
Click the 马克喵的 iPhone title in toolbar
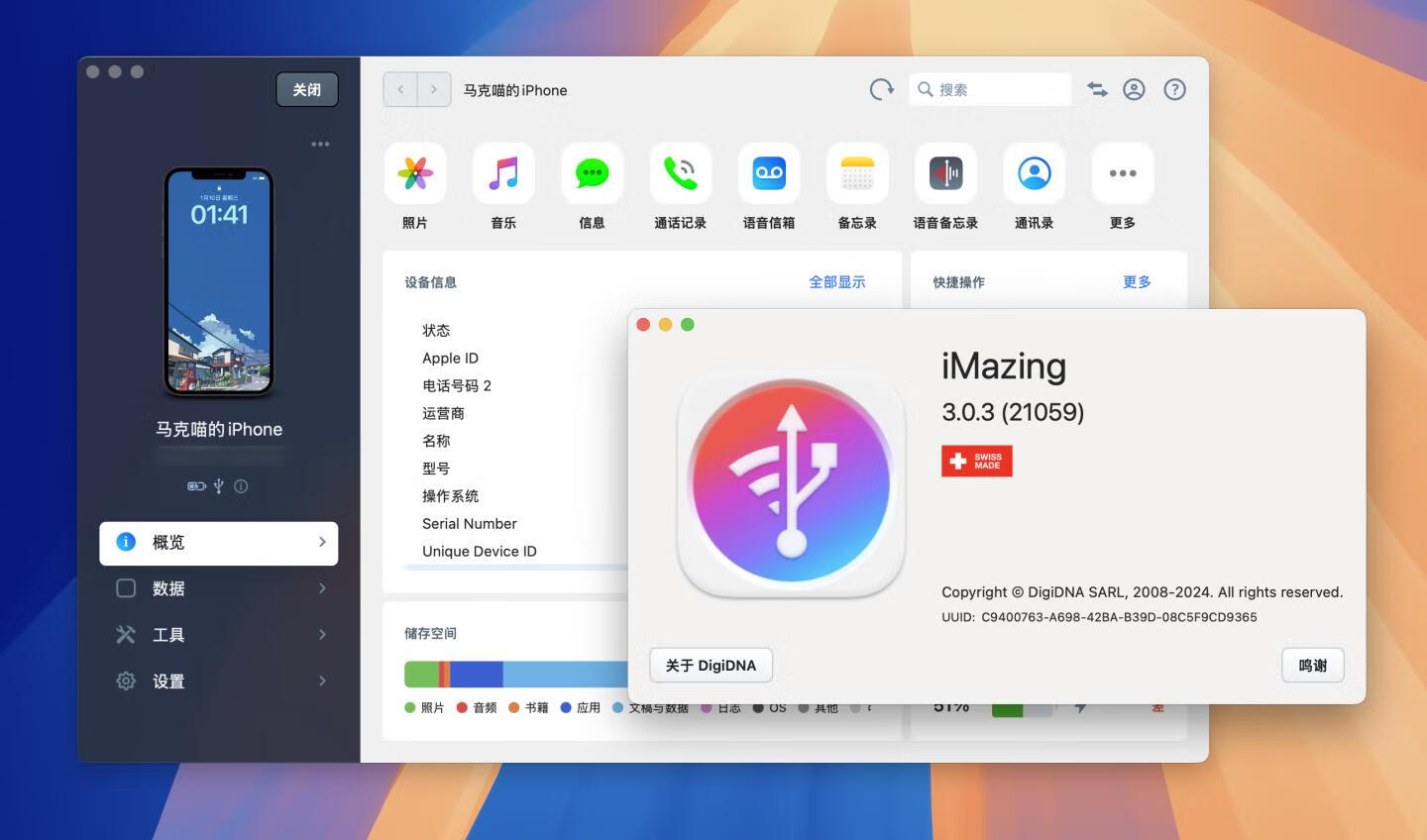[x=515, y=90]
